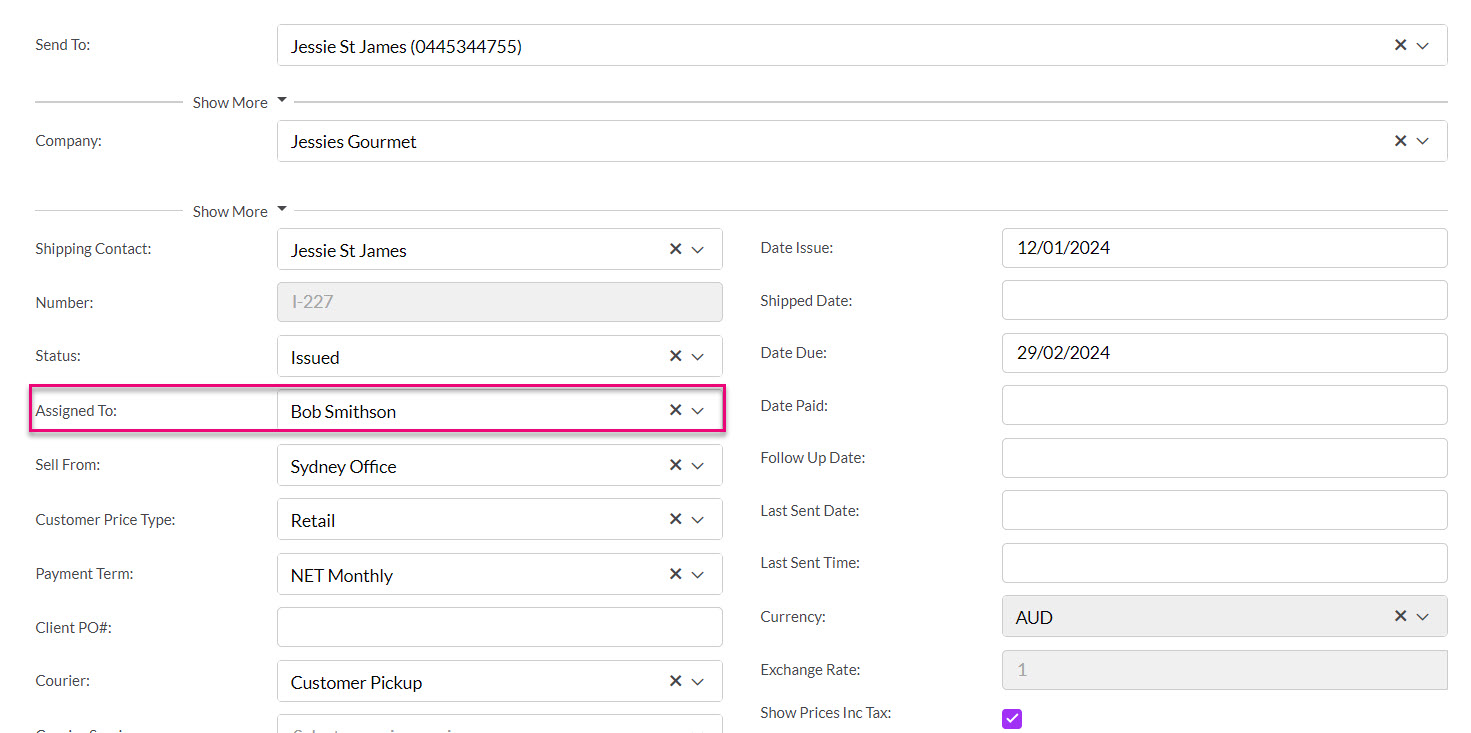Open the Send To dropdown arrow

point(1423,46)
